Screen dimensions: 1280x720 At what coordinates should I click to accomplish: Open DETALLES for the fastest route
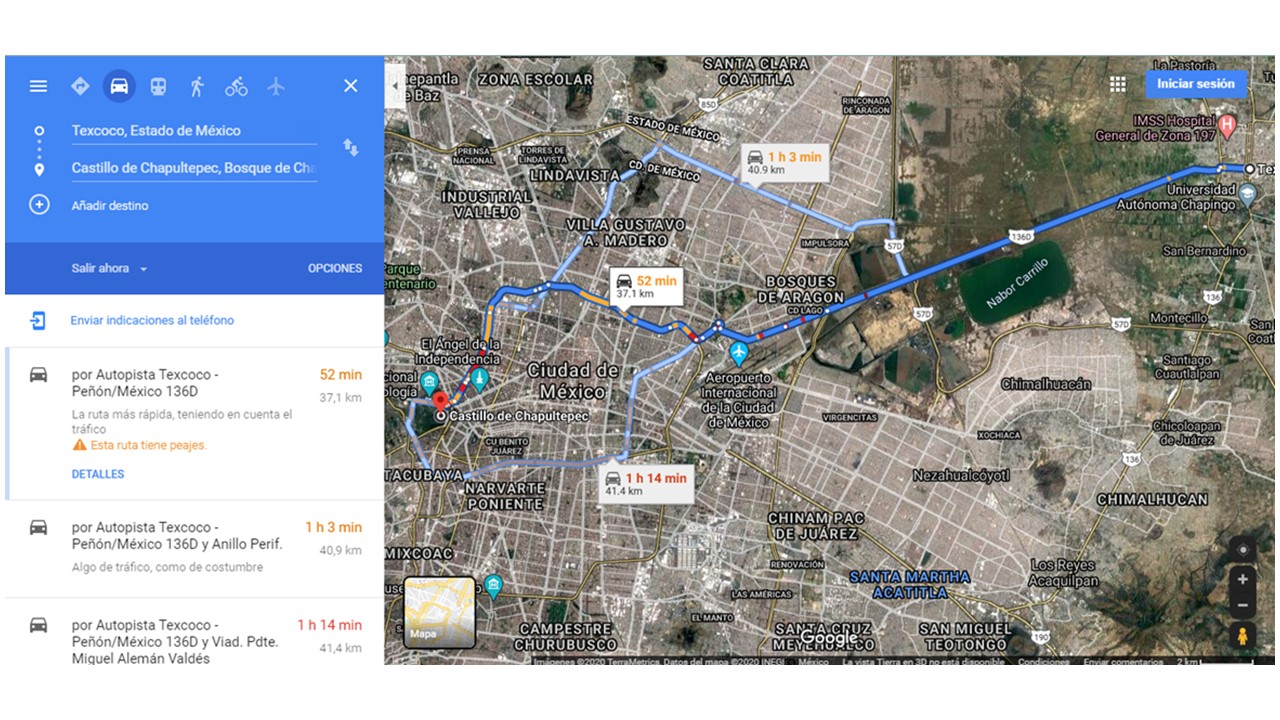(x=98, y=474)
